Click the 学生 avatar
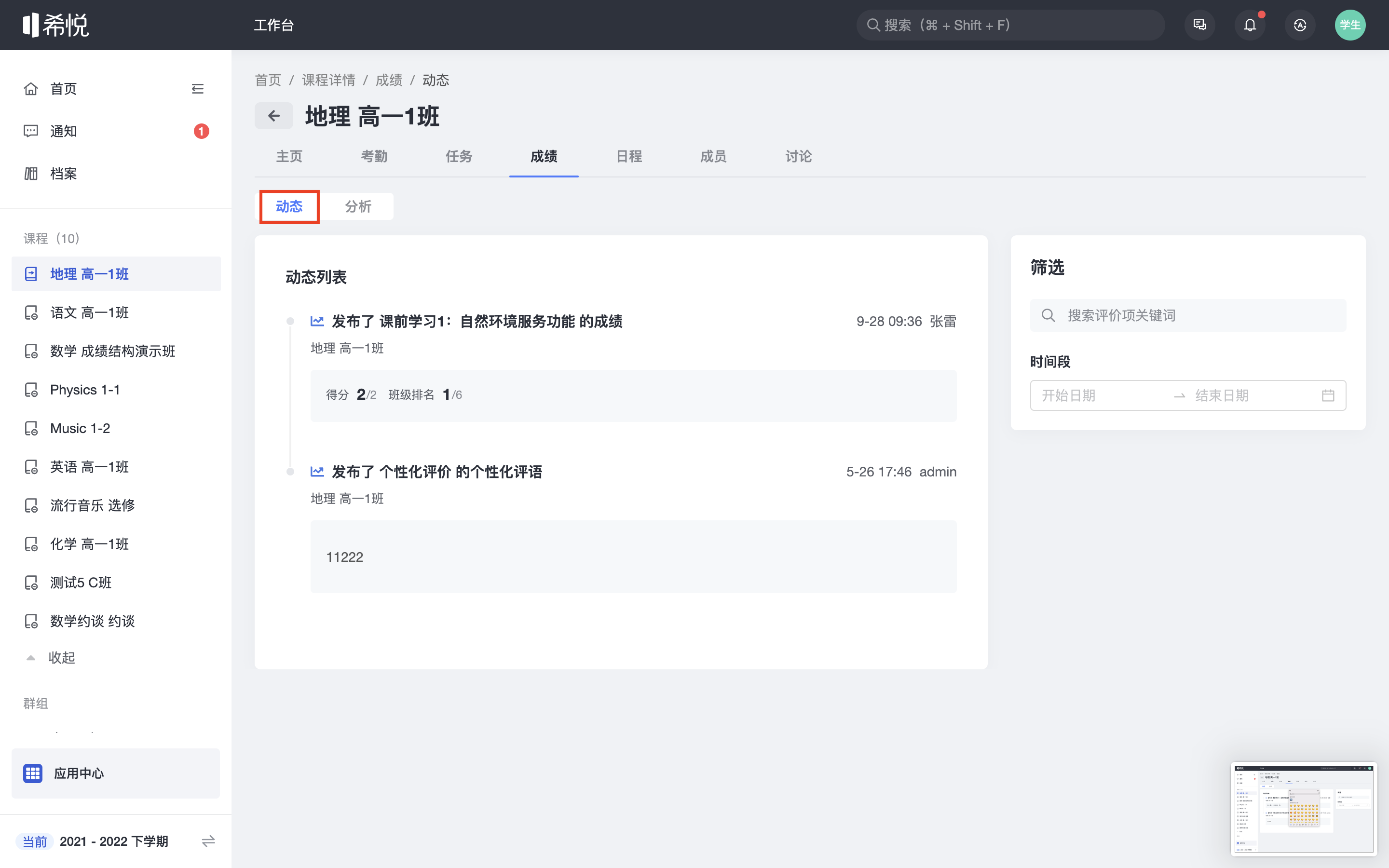1389x868 pixels. tap(1349, 25)
